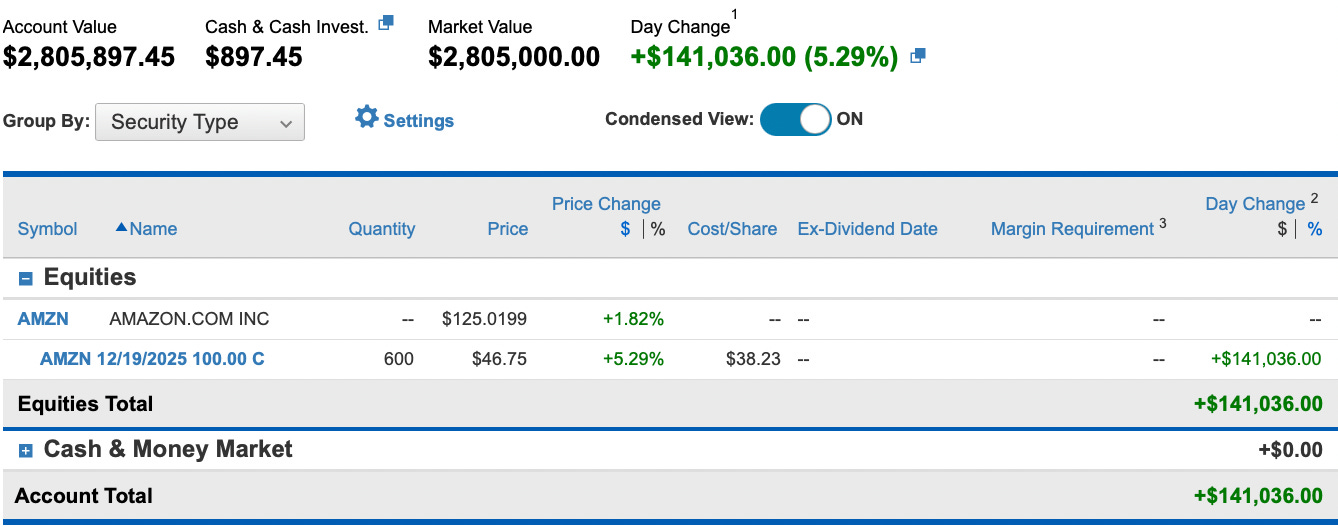Sort by the Quantity column header
The width and height of the screenshot is (1338, 527).
(x=381, y=229)
